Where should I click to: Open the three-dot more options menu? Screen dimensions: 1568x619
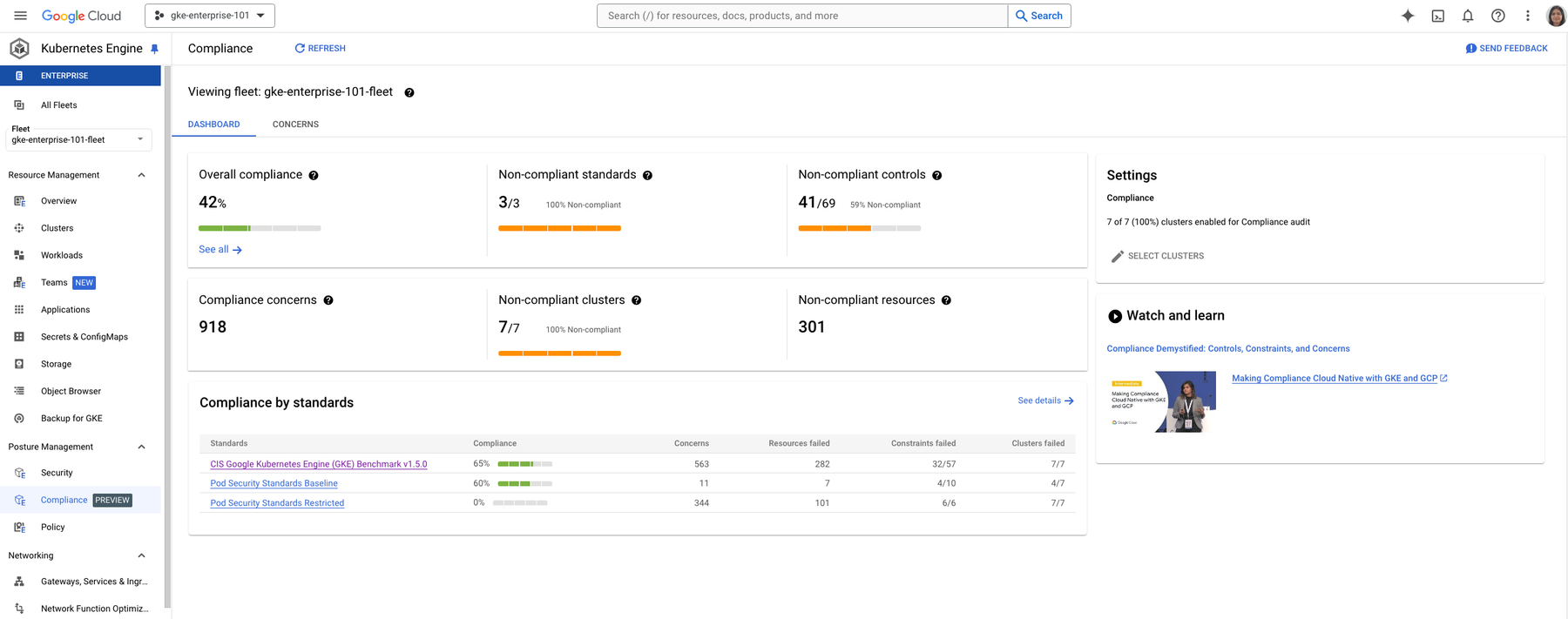pos(1527,16)
